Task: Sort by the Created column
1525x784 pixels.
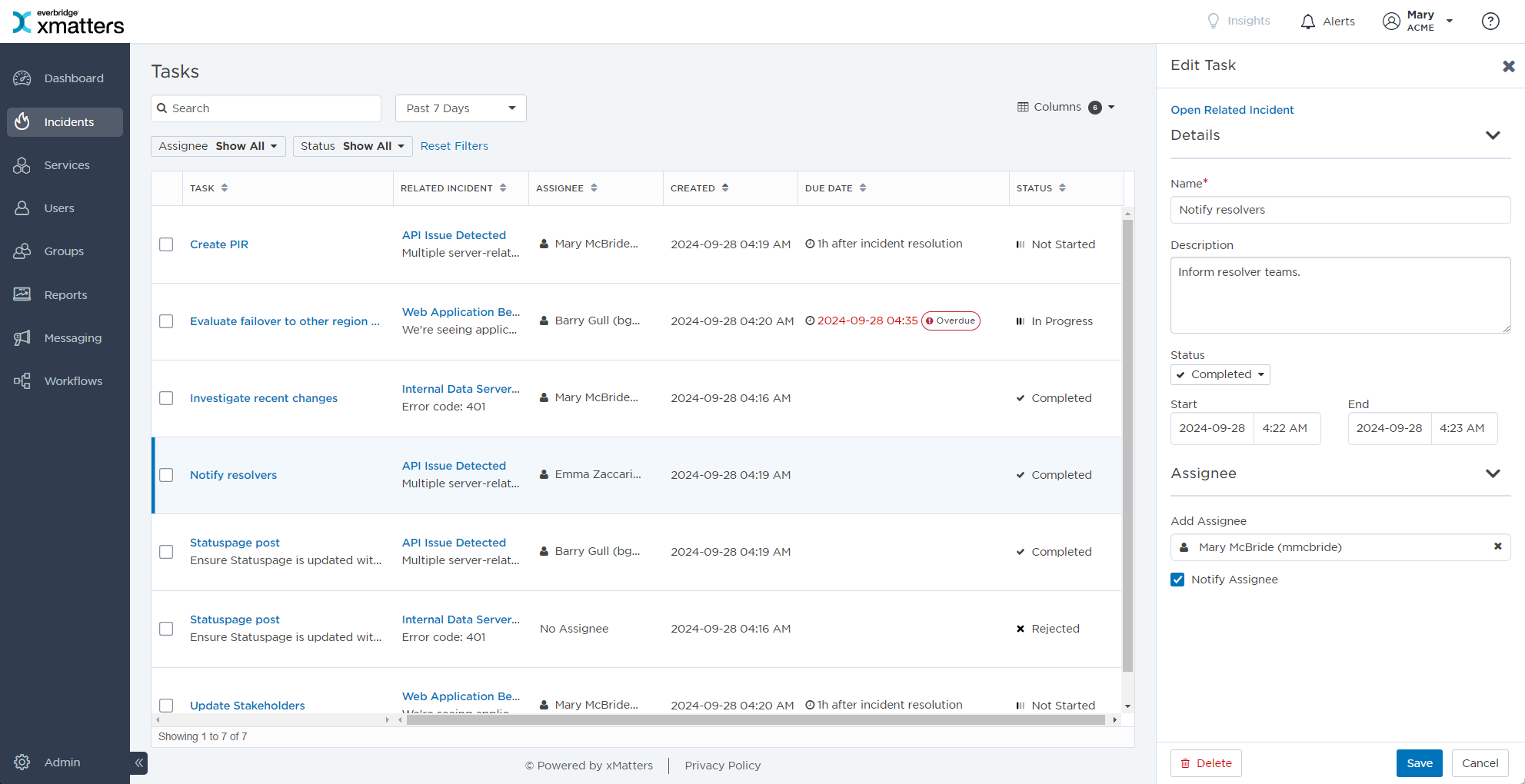Action: click(x=725, y=188)
